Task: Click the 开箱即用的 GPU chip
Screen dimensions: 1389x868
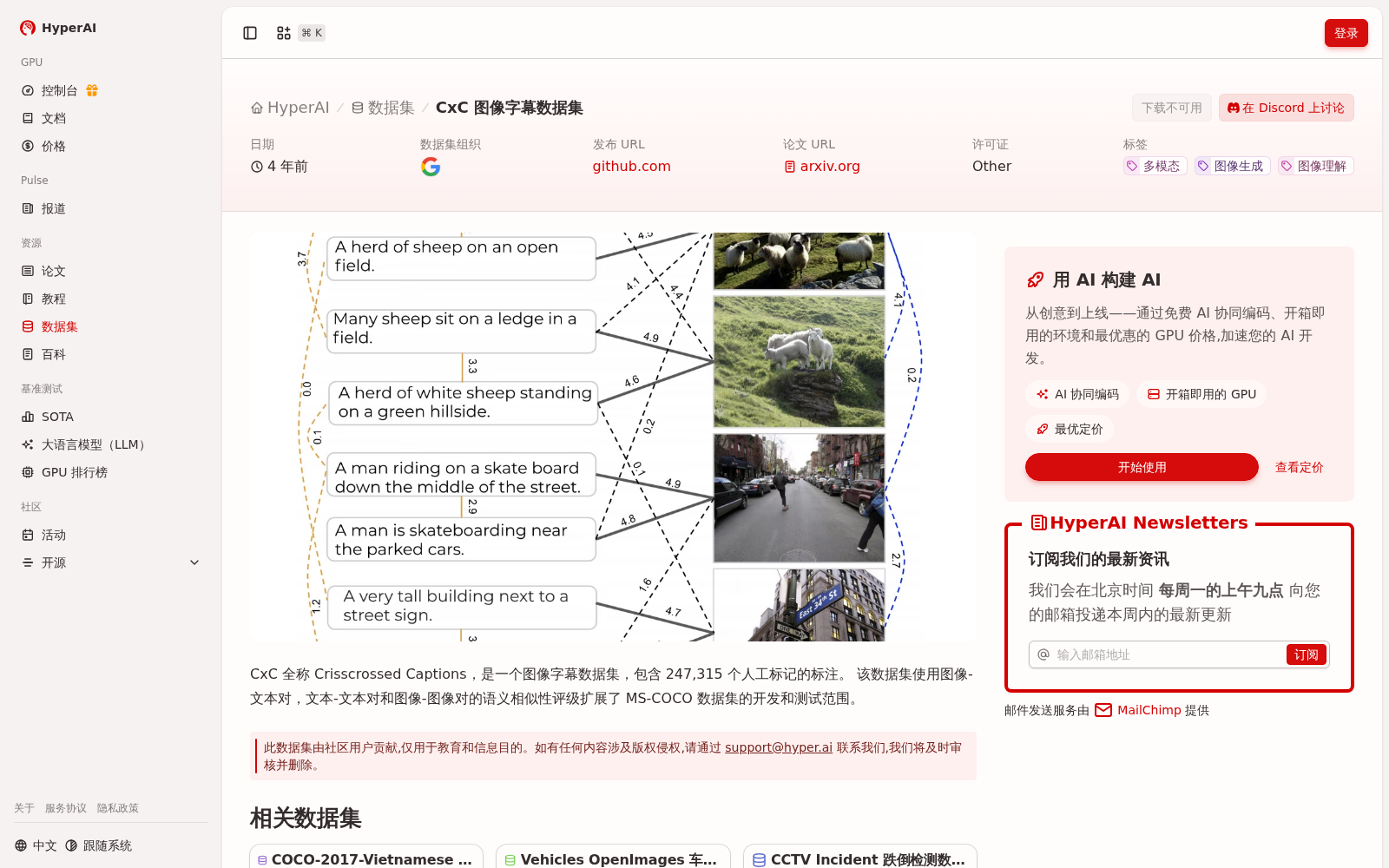Action: [1201, 394]
